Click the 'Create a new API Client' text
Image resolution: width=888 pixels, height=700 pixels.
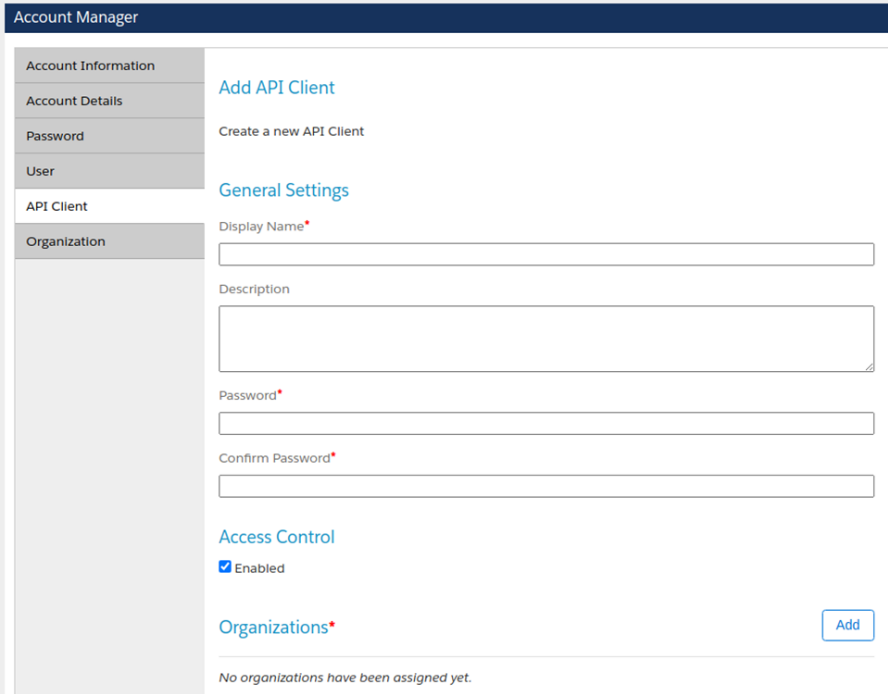point(291,131)
